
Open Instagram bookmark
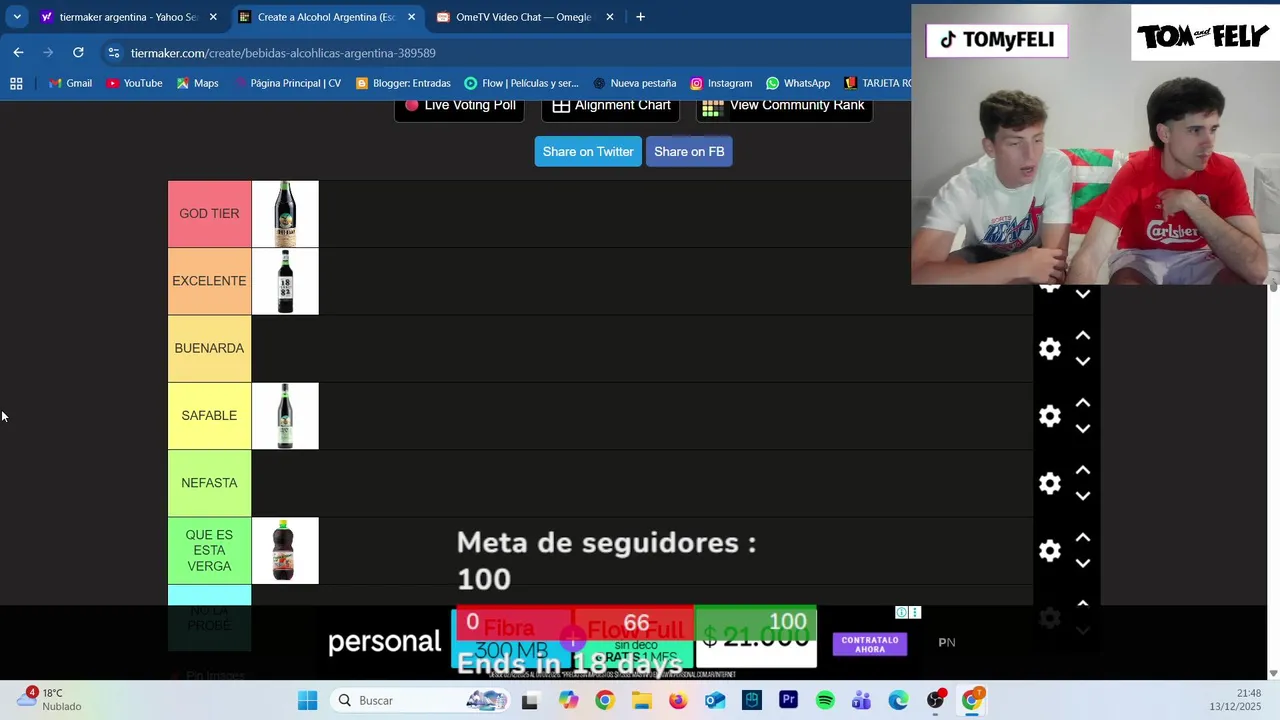pyautogui.click(x=721, y=83)
